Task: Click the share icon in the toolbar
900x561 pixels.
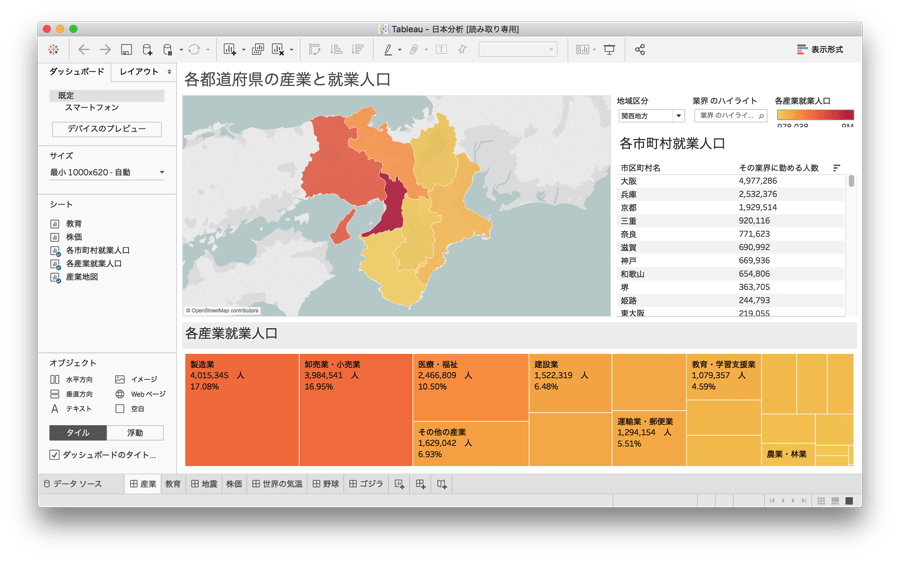Action: click(x=640, y=49)
